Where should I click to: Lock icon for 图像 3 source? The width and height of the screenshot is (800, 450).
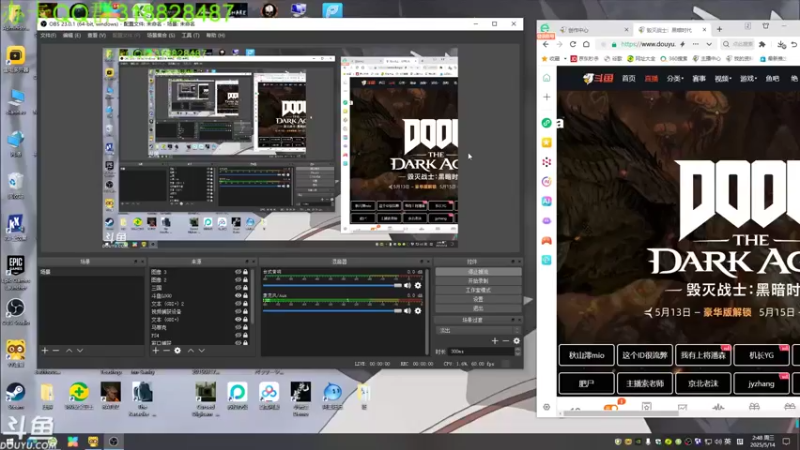[245, 272]
